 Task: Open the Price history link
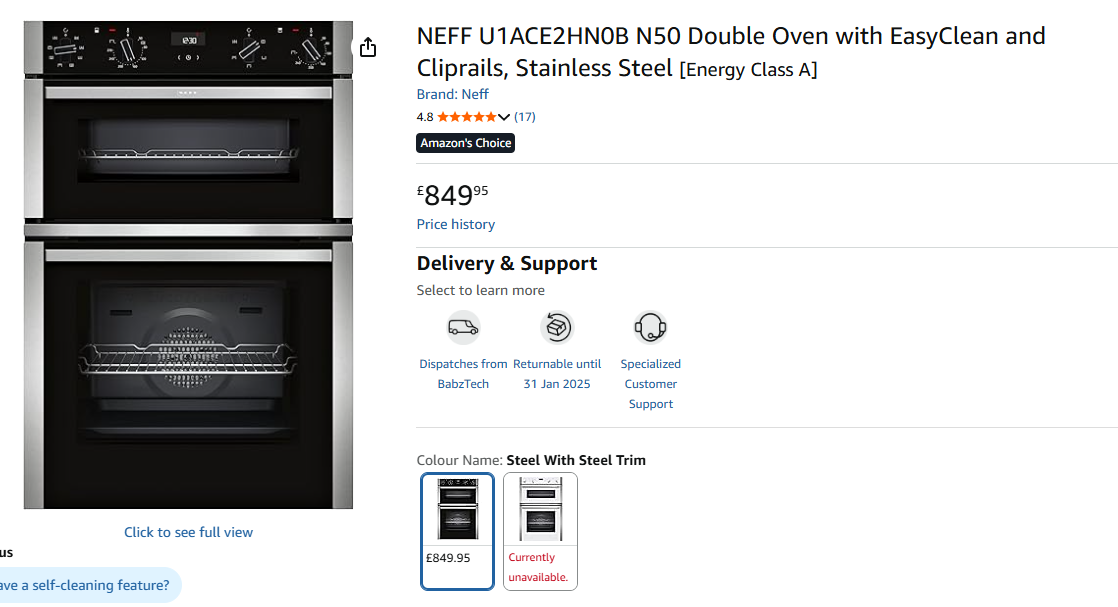(455, 224)
